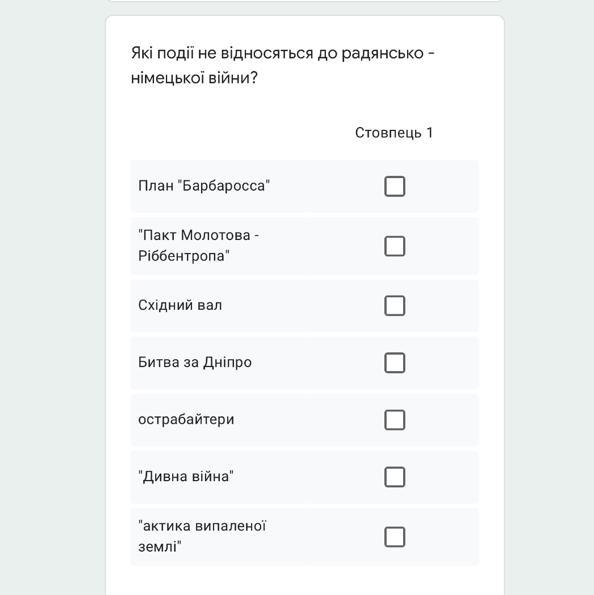594x595 pixels.
Task: Click the "Пакт Молотова - Ріббентропа" label text
Action: pyautogui.click(x=199, y=246)
